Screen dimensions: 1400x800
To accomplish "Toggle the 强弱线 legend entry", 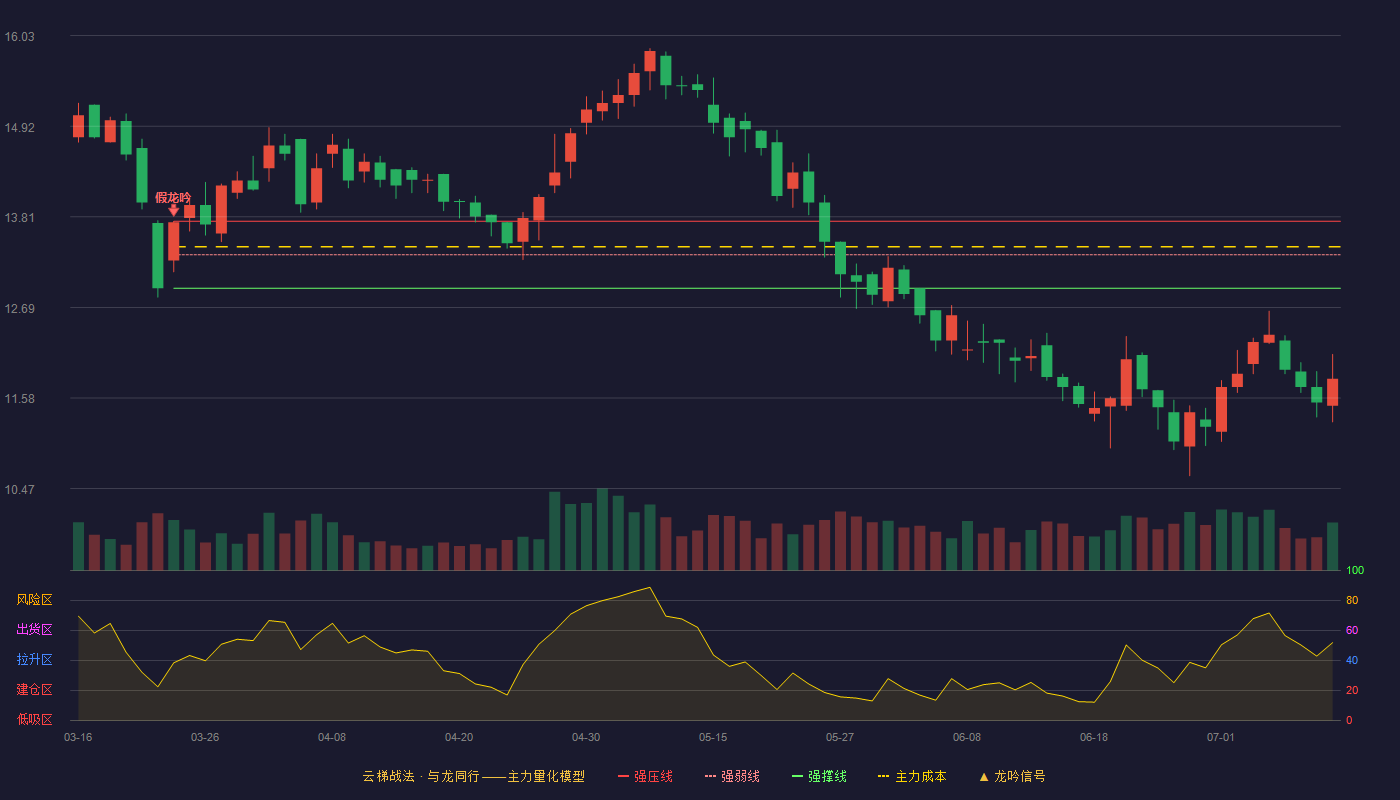I will pos(732,776).
